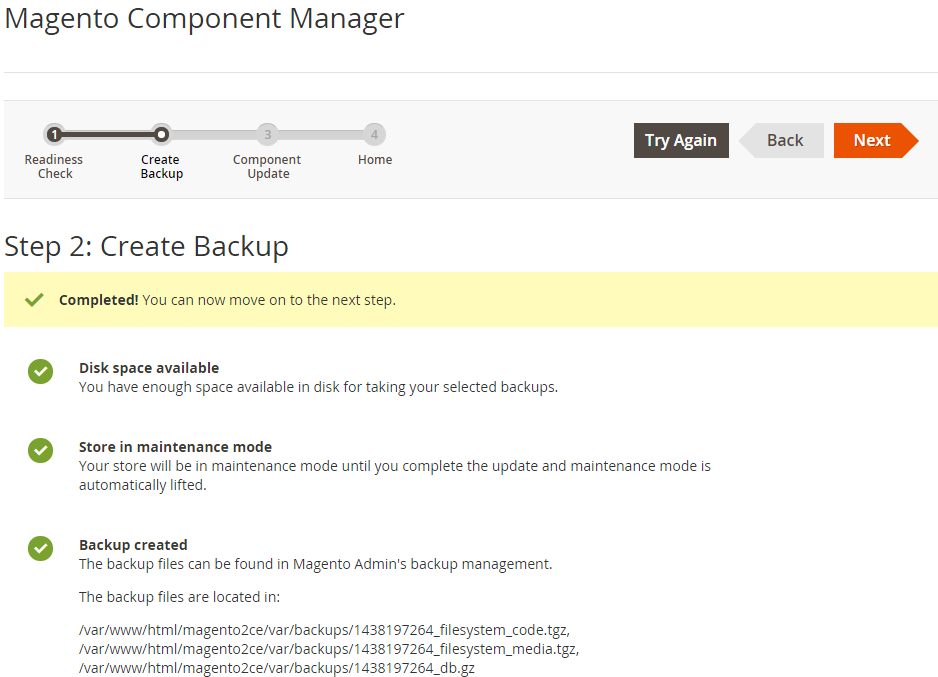Click the 'Store in maintenance mode' heading
Screen dimensions: 938x677
coord(175,447)
